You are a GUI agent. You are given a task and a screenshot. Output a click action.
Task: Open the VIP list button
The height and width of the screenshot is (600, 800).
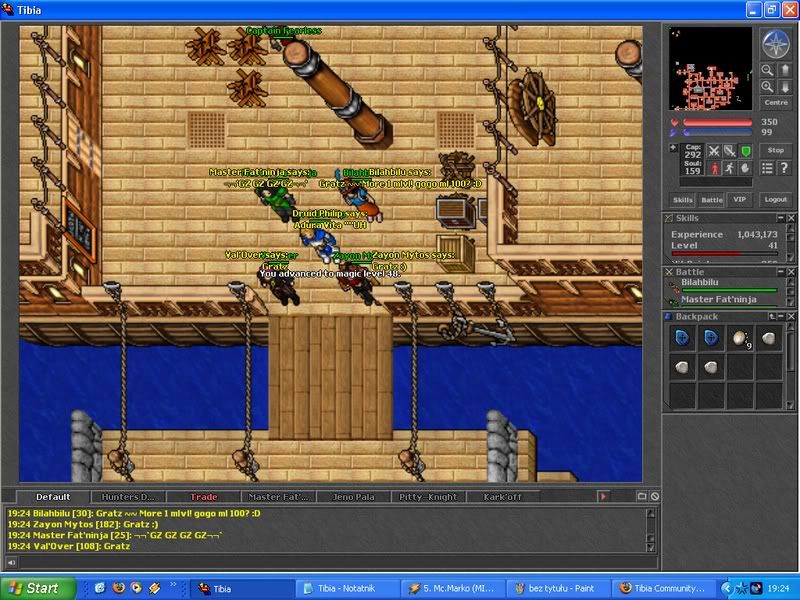(x=739, y=199)
